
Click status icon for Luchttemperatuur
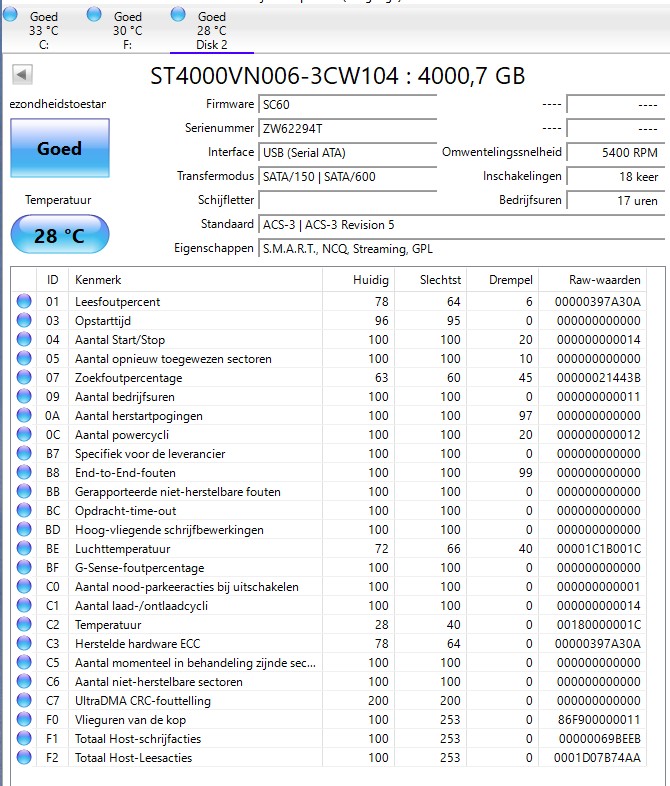coord(24,548)
